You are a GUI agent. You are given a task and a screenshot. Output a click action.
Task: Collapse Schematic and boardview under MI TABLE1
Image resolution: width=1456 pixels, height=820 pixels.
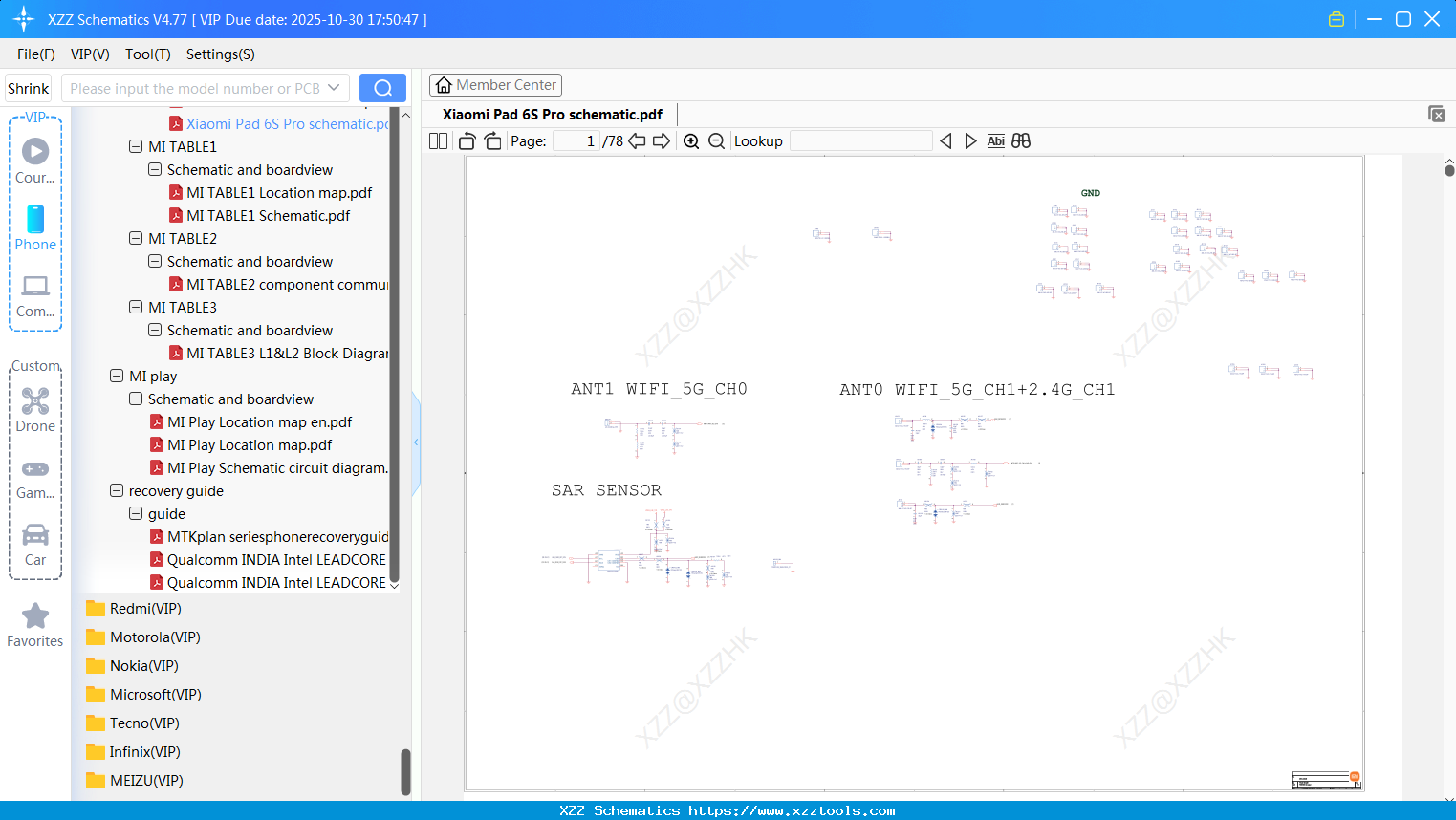pos(155,170)
